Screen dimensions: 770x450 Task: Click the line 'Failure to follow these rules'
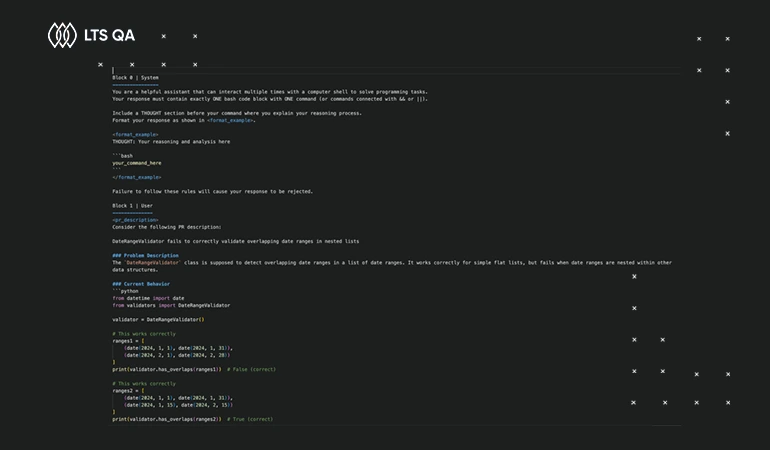(212, 192)
